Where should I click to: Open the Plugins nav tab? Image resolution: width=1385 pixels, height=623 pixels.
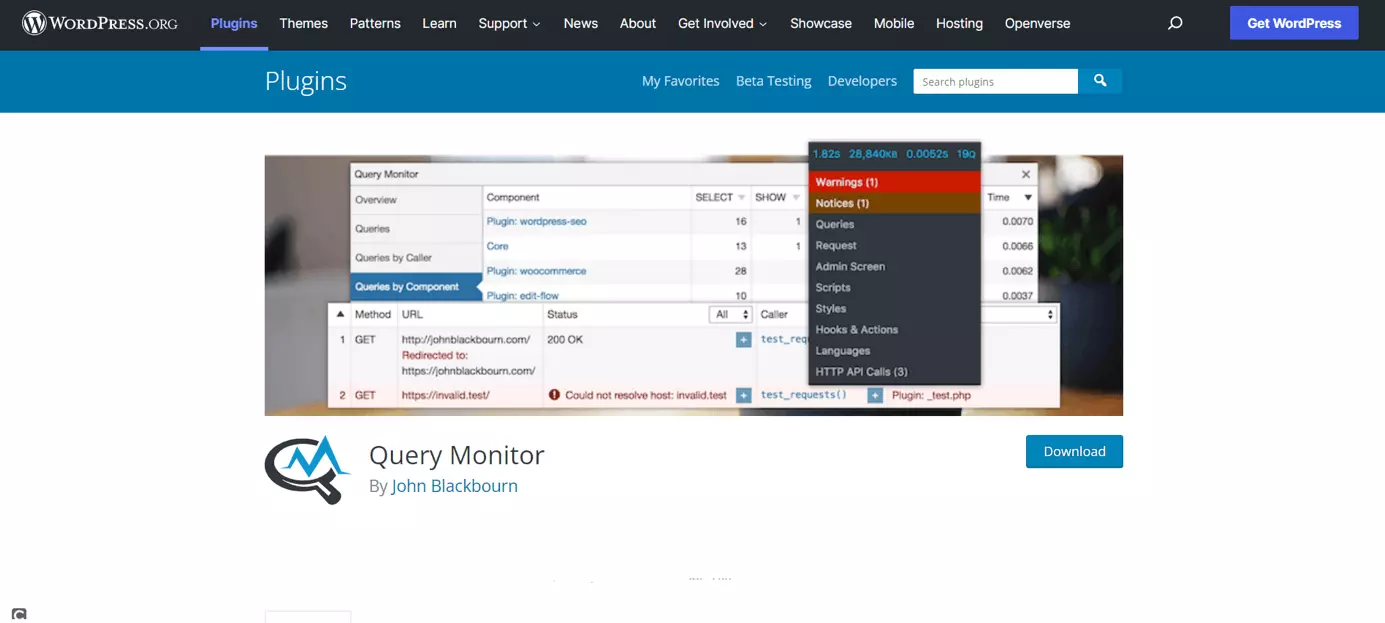tap(234, 23)
